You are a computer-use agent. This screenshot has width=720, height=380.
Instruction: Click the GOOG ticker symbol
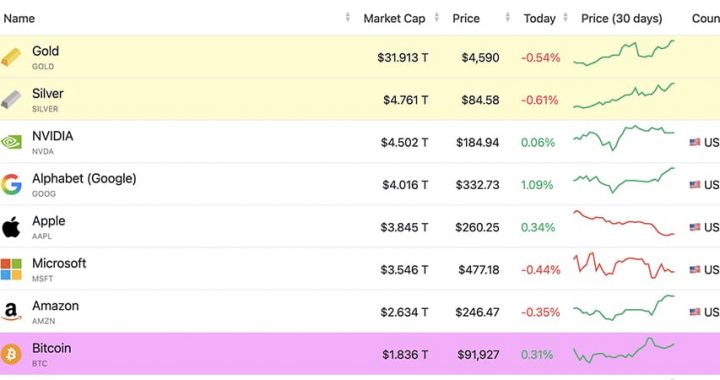44,194
